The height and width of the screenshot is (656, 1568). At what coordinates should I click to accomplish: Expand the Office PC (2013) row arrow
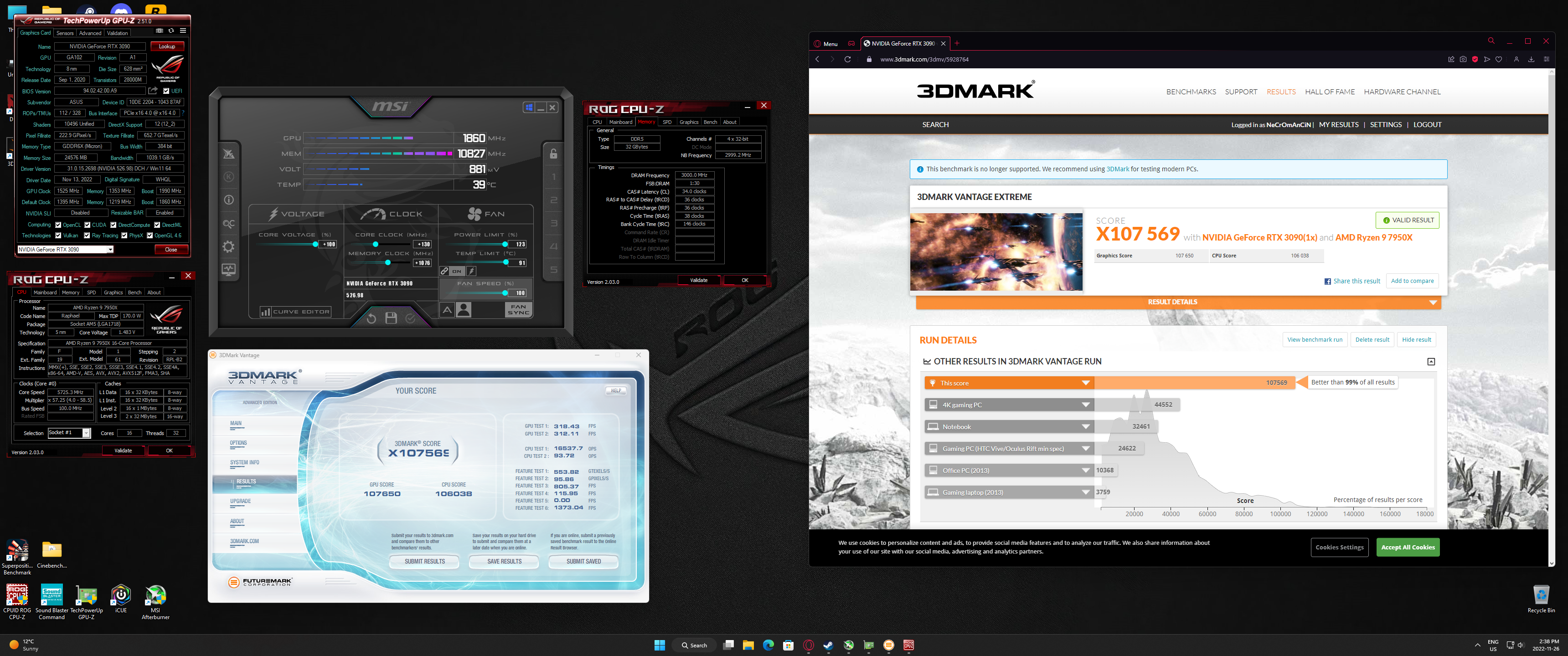coord(1085,471)
